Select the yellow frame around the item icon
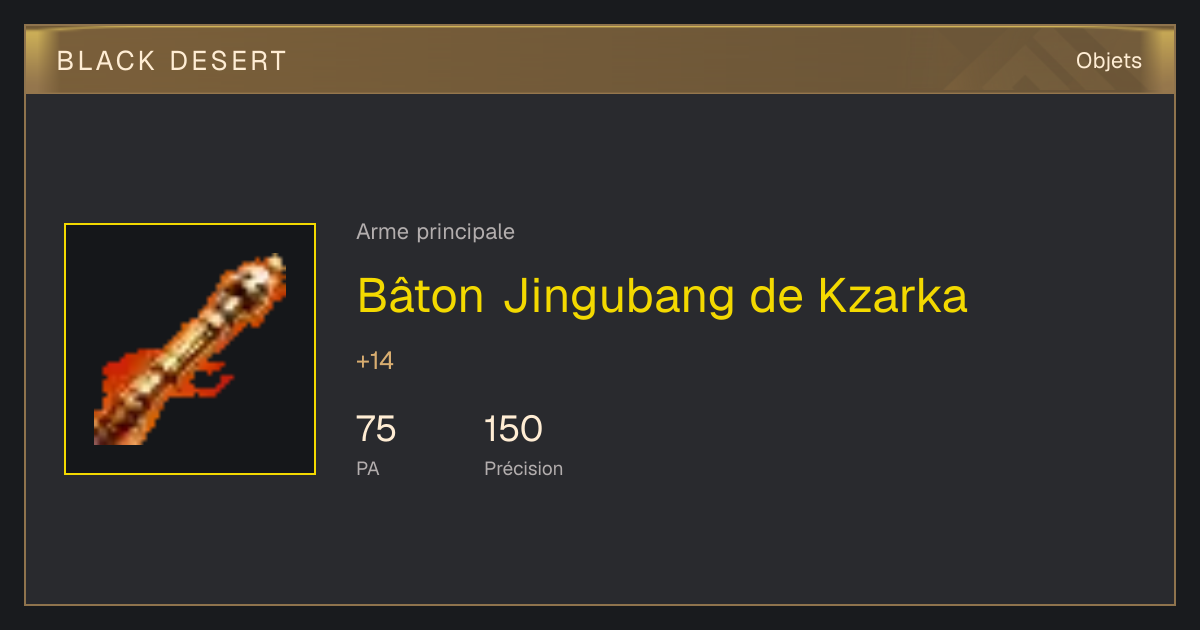This screenshot has height=630, width=1200. click(x=190, y=349)
